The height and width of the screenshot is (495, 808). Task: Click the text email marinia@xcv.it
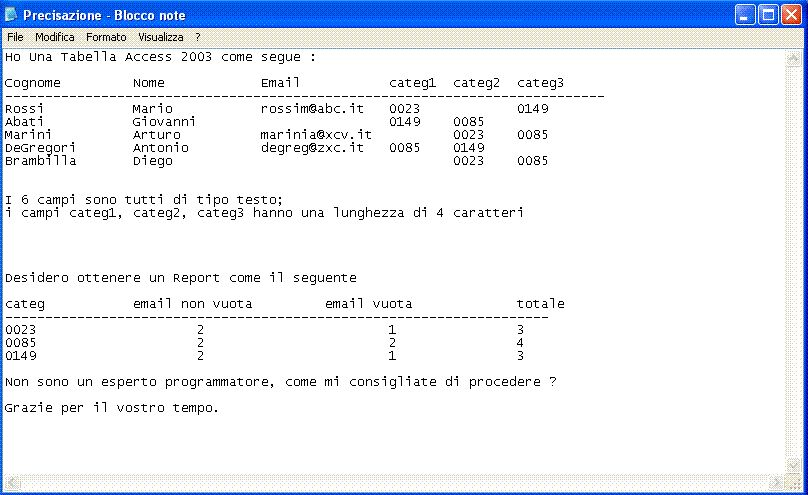316,135
